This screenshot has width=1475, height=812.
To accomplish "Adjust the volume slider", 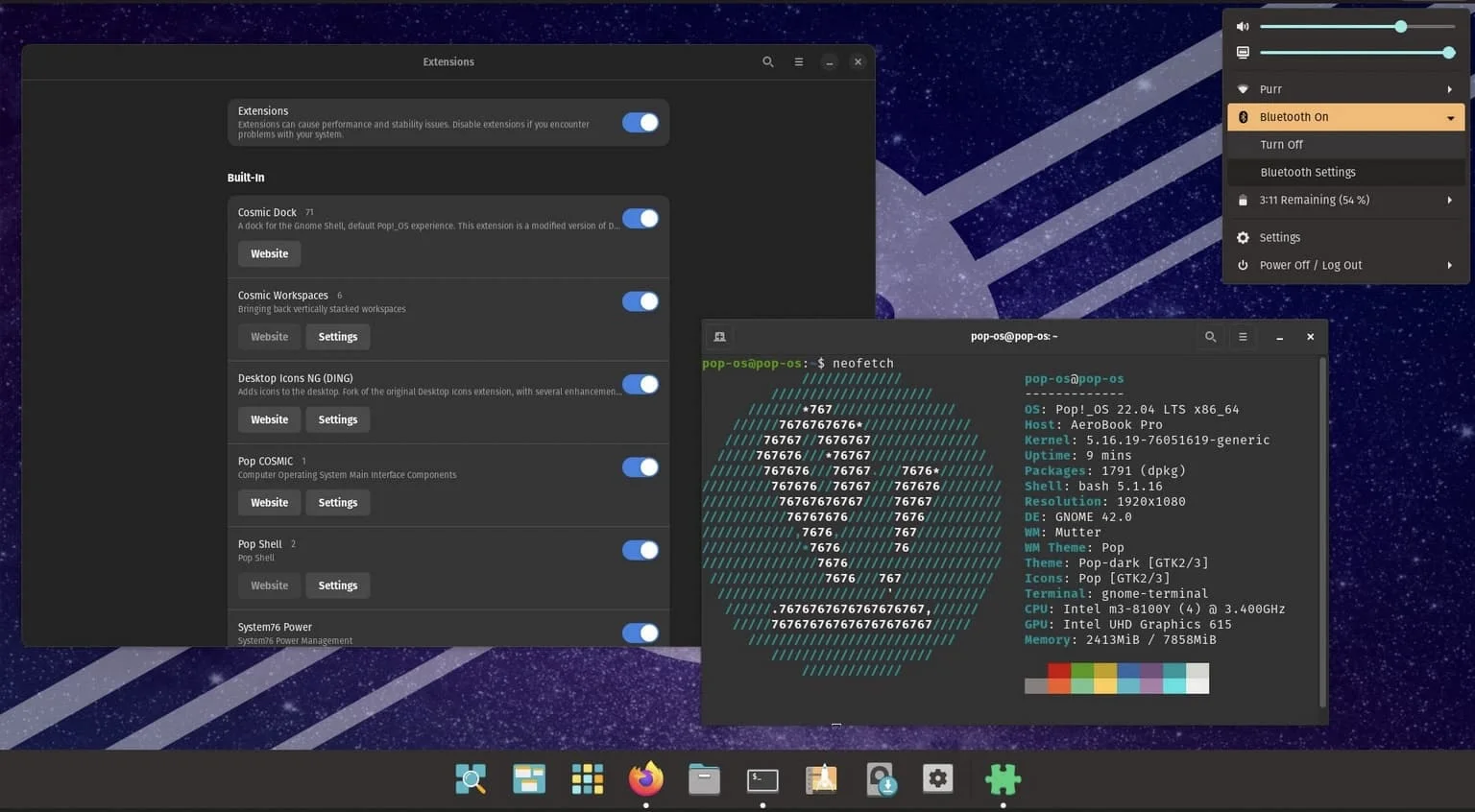I will coord(1358,27).
